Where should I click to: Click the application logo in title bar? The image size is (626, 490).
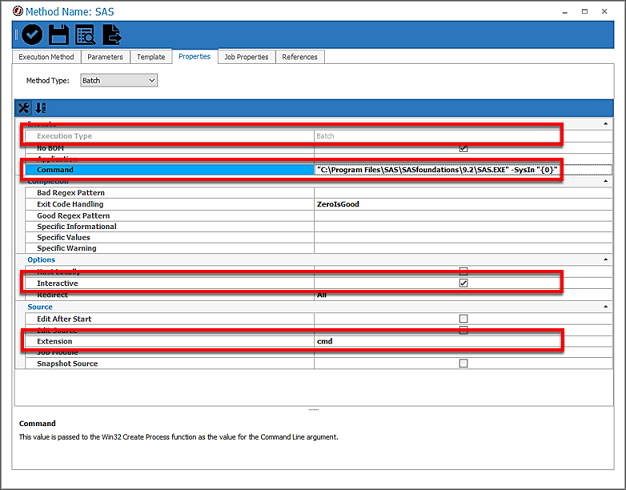18,11
